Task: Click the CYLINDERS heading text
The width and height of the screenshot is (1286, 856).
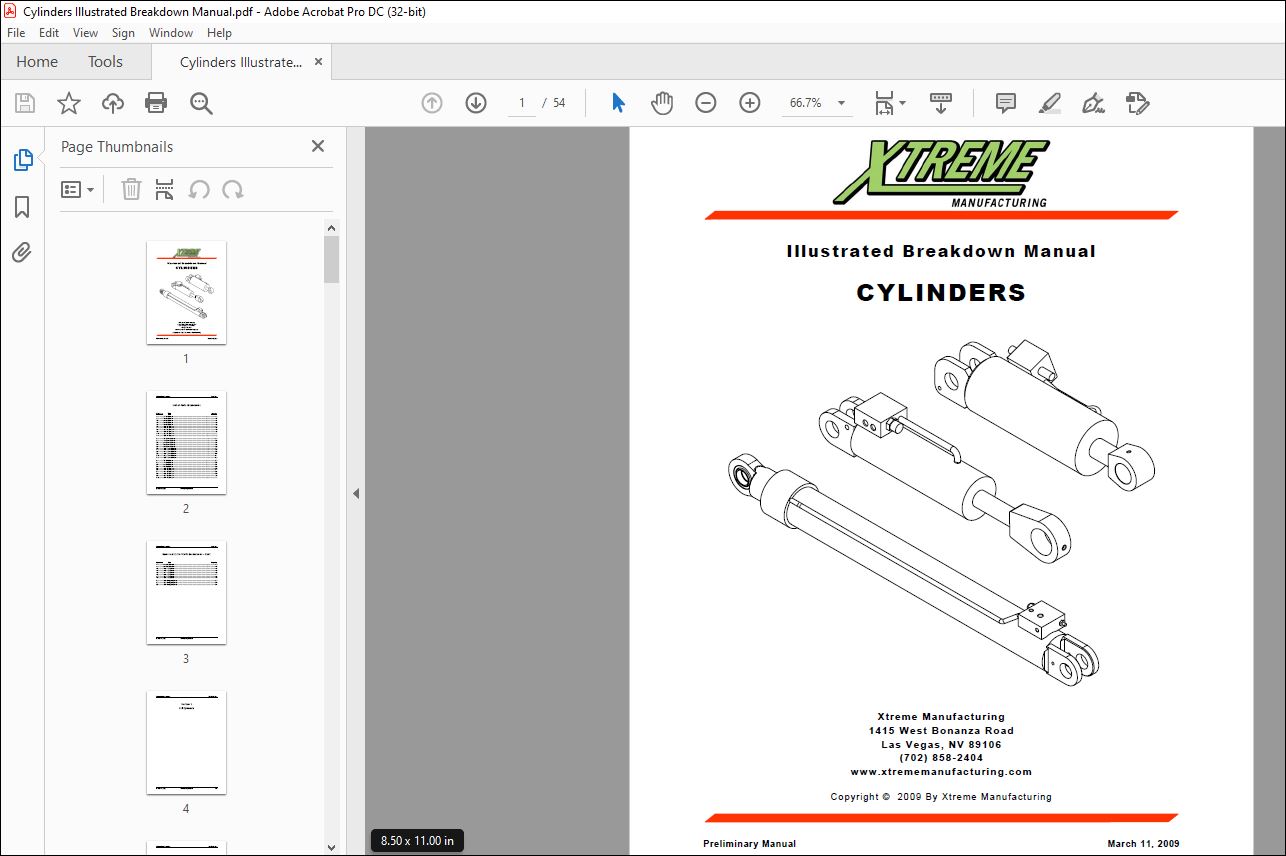Action: pos(941,293)
